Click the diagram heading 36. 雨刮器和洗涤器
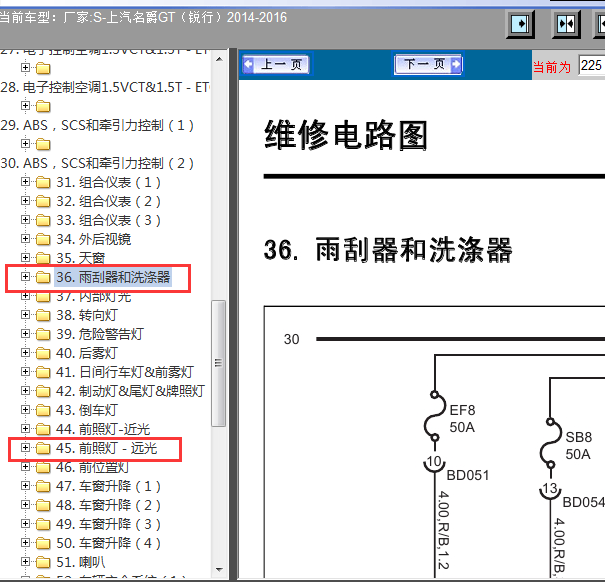Screen dimensions: 605x582 (x=388, y=250)
